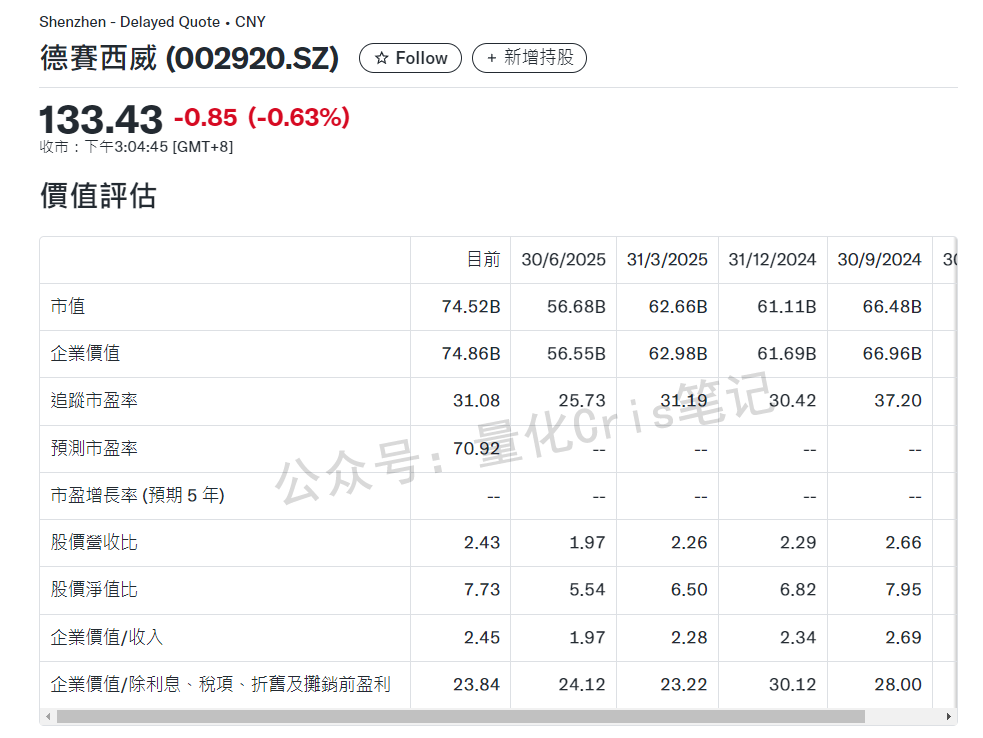
Task: Click market cap value 62.66B
Action: [x=678, y=307]
